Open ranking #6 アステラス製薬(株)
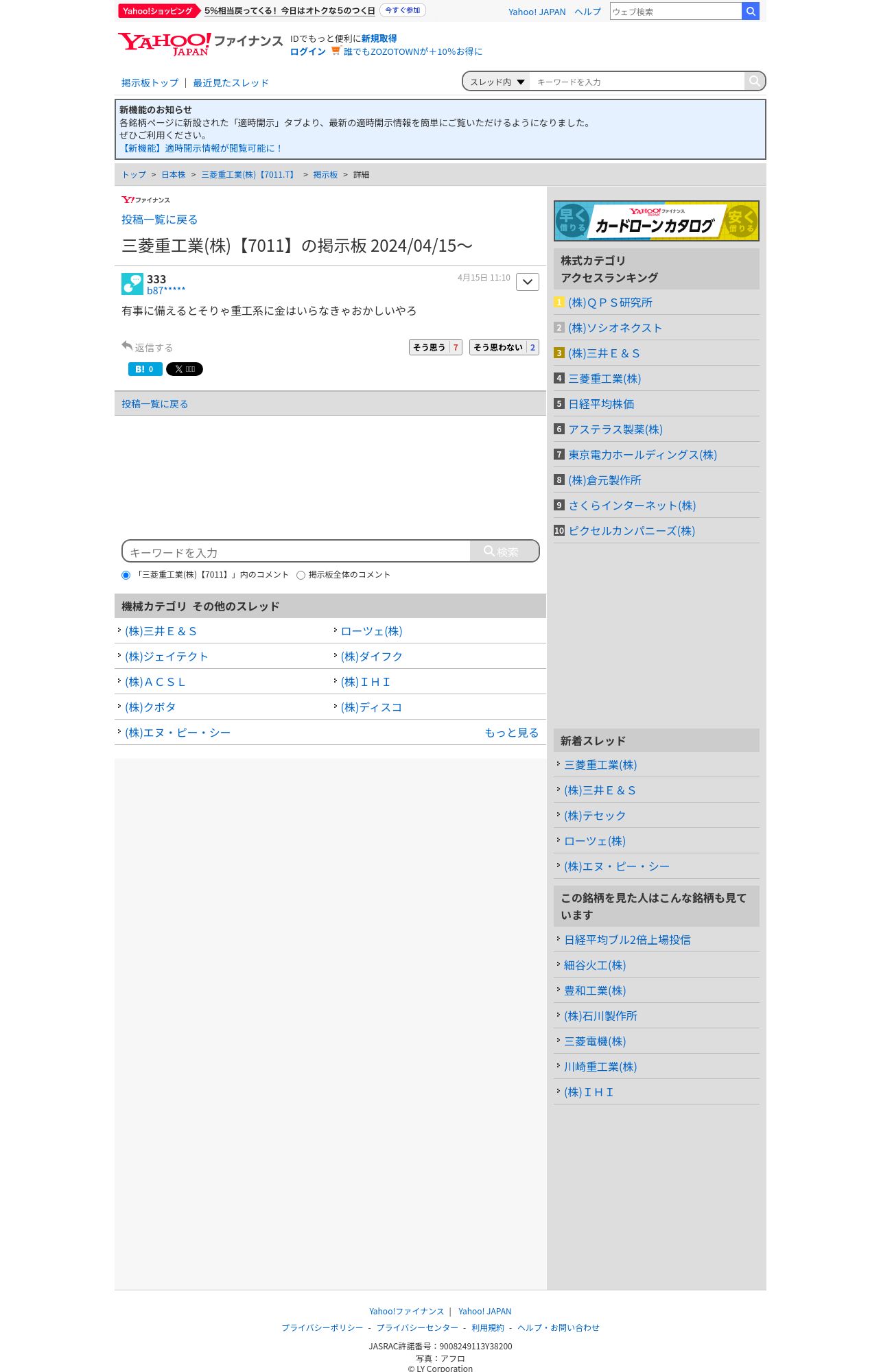This screenshot has height=1372, width=881. tap(615, 429)
